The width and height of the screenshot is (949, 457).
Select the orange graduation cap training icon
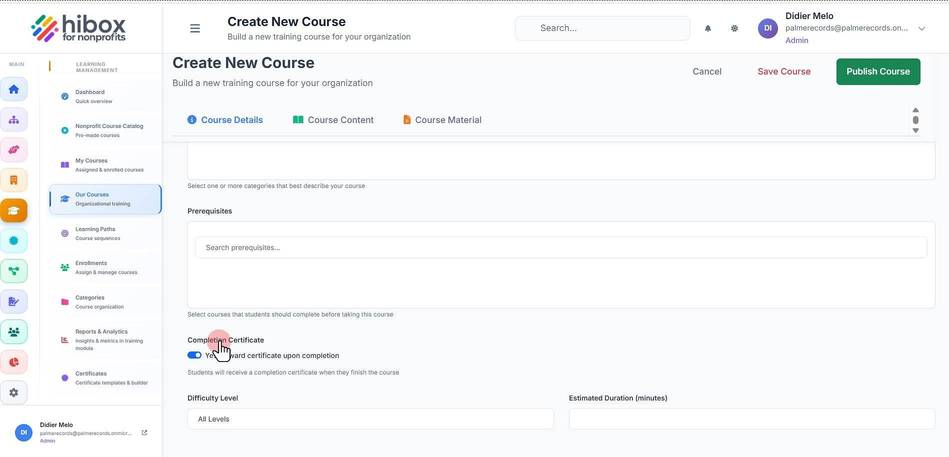point(13,211)
